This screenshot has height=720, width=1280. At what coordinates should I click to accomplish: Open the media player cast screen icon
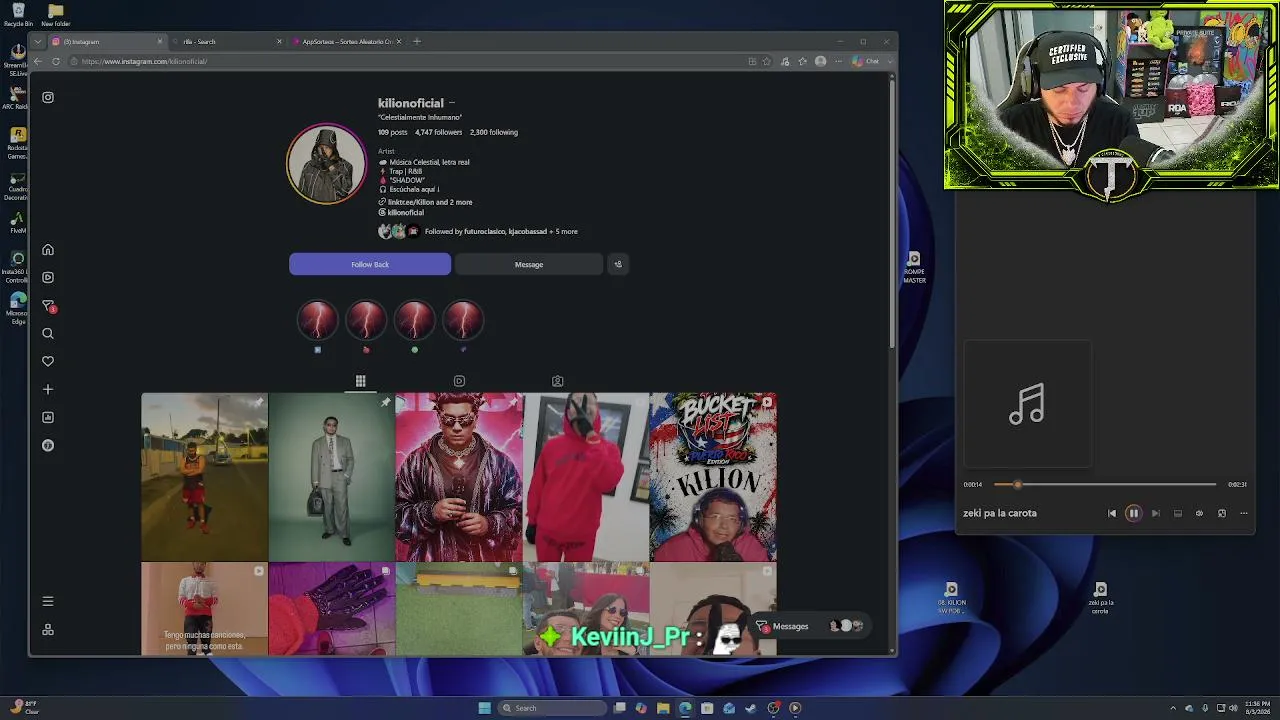click(1178, 513)
